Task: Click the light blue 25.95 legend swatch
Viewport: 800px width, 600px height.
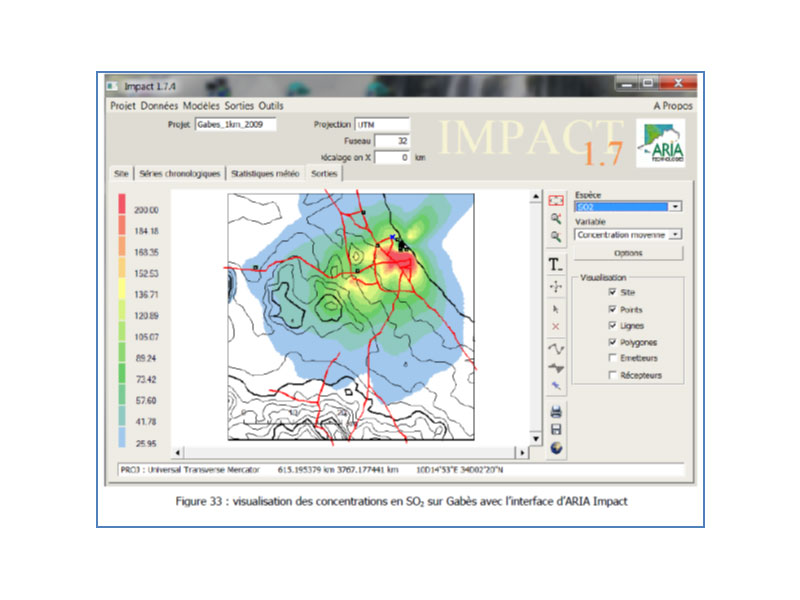Action: tap(122, 437)
